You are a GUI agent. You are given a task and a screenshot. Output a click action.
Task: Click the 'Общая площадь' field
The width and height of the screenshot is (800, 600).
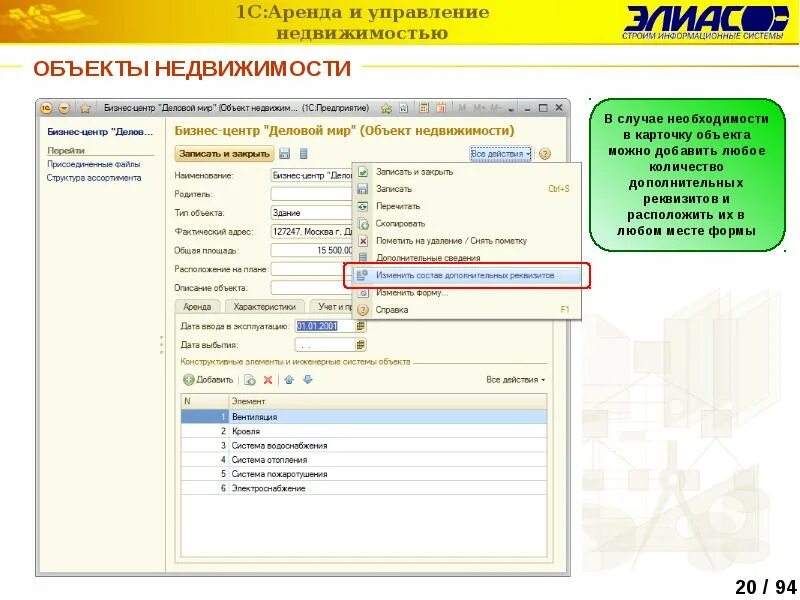pos(311,251)
